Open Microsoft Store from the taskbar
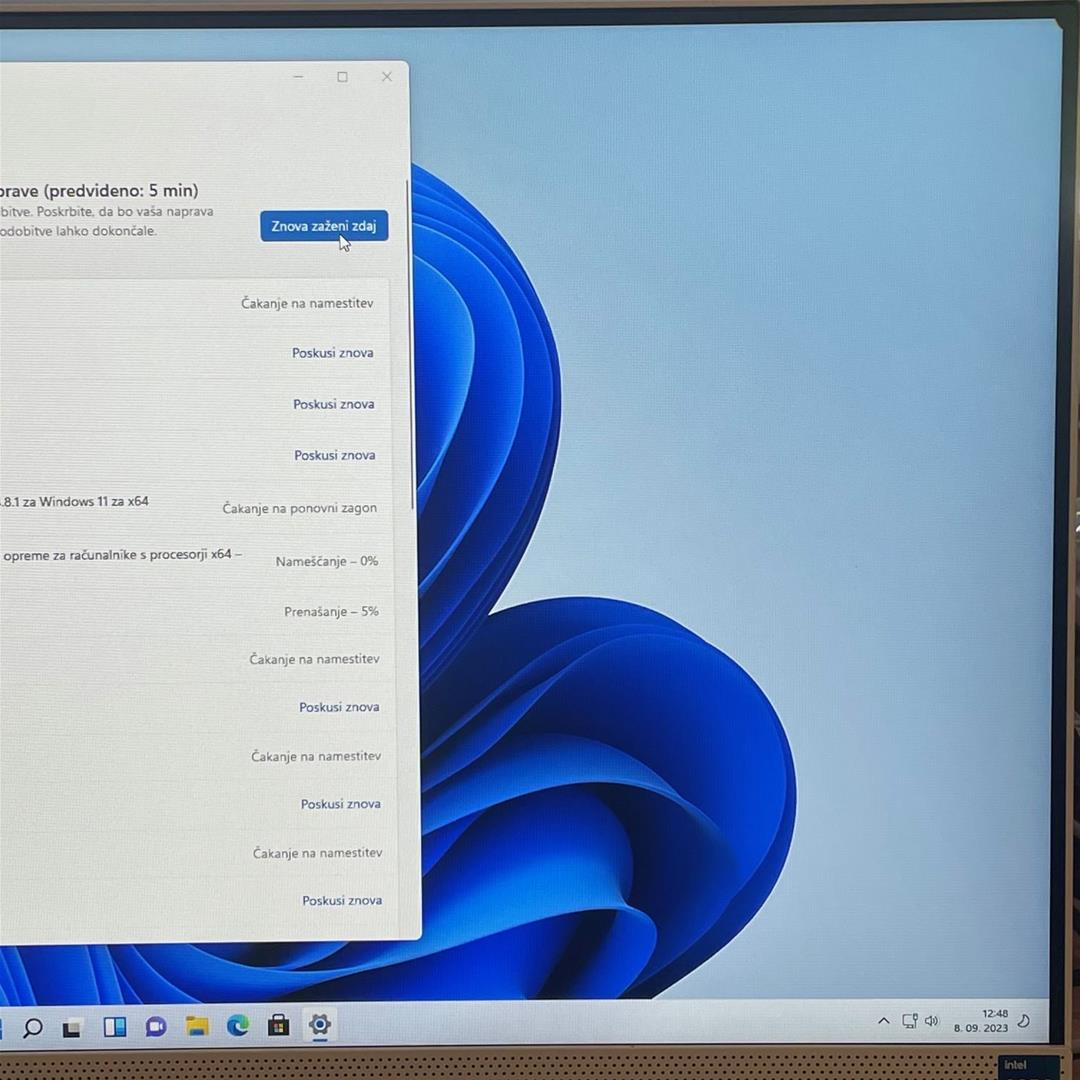The height and width of the screenshot is (1080, 1080). pos(278,1025)
